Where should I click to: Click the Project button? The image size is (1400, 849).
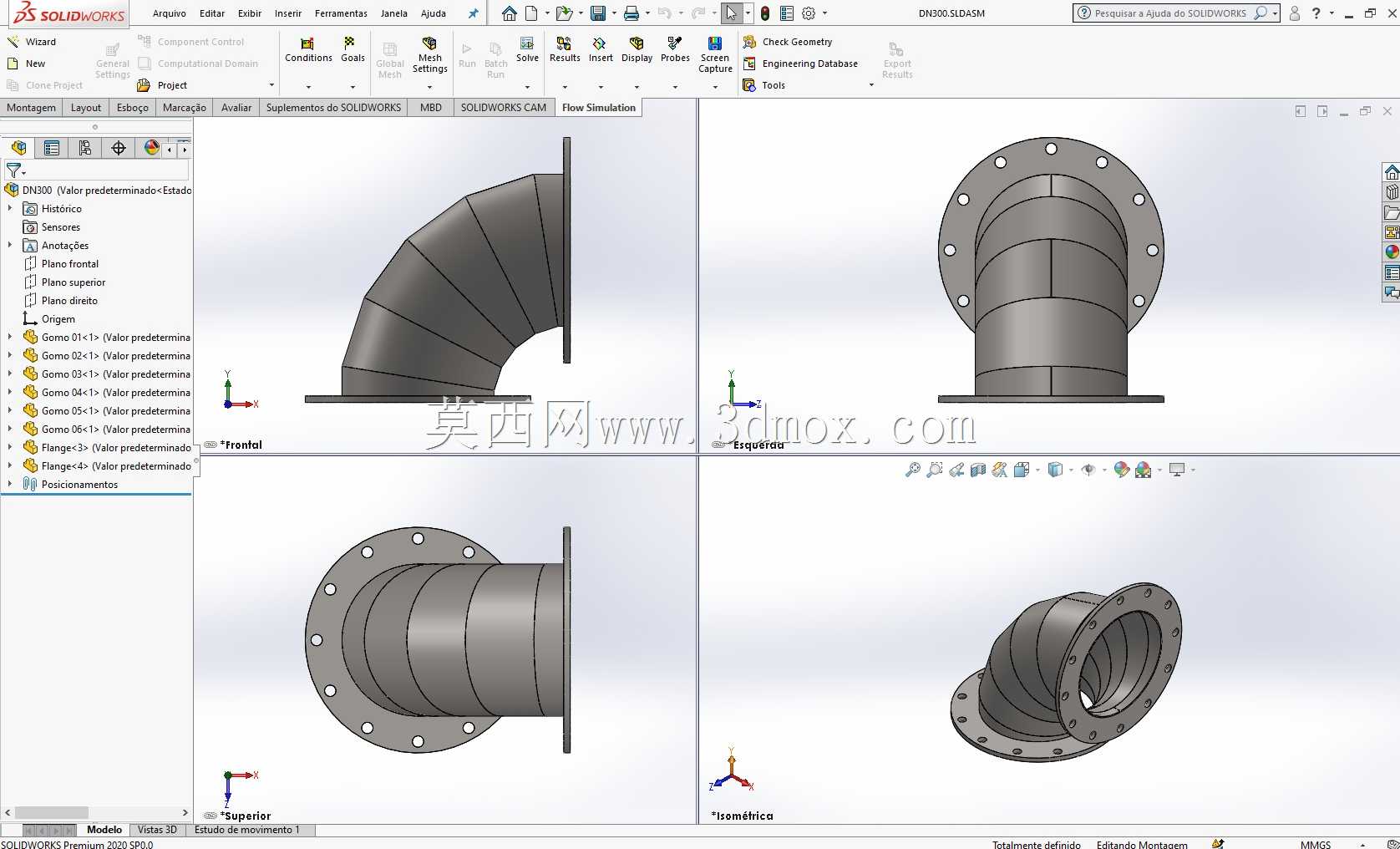pyautogui.click(x=163, y=85)
